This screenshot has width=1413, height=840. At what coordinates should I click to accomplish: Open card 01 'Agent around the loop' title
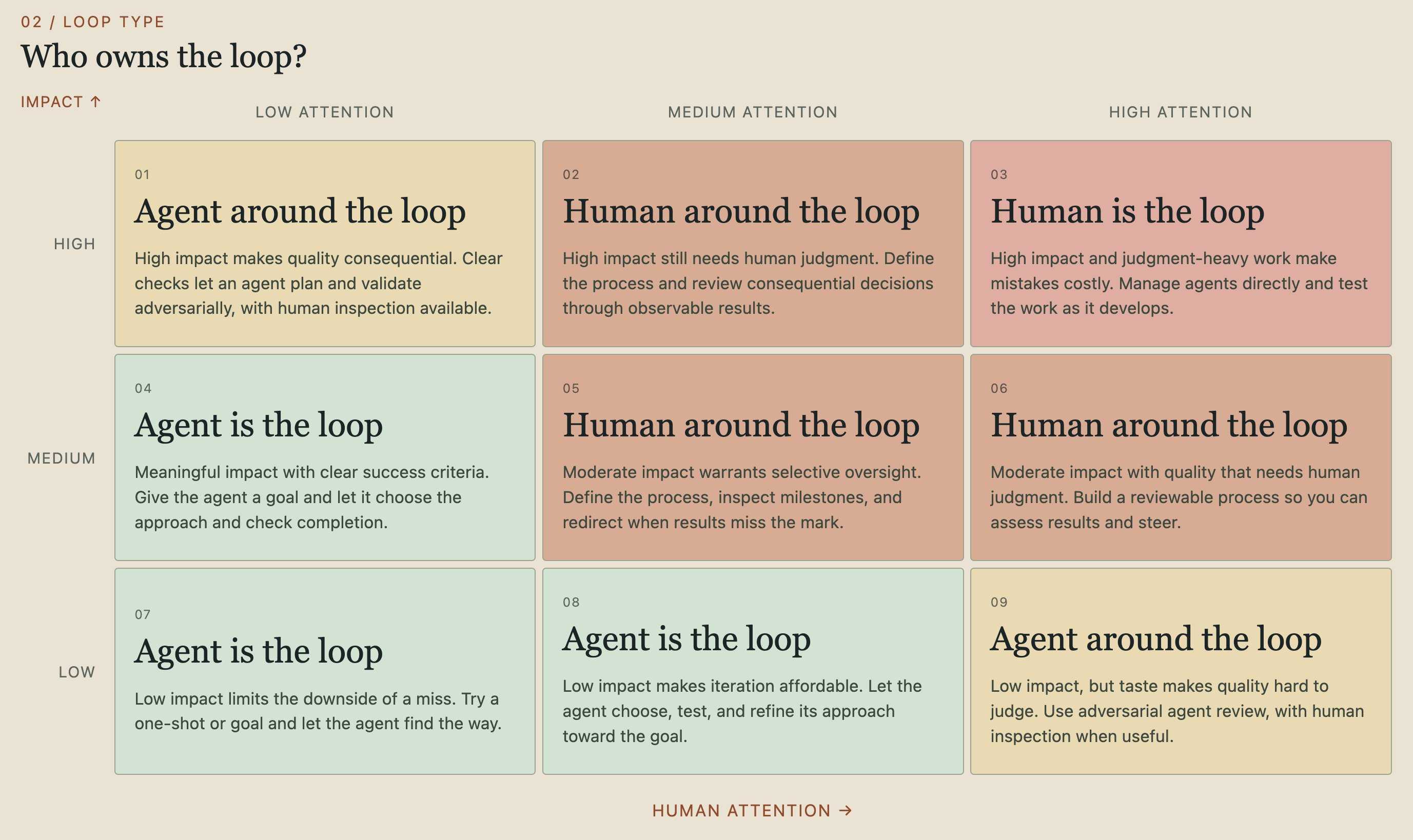(300, 212)
